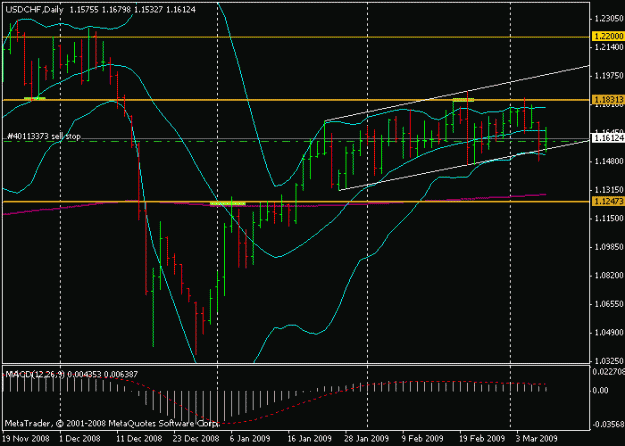Click the -0.03568 MACD scale value
The height and width of the screenshot is (446, 625).
pyautogui.click(x=609, y=424)
